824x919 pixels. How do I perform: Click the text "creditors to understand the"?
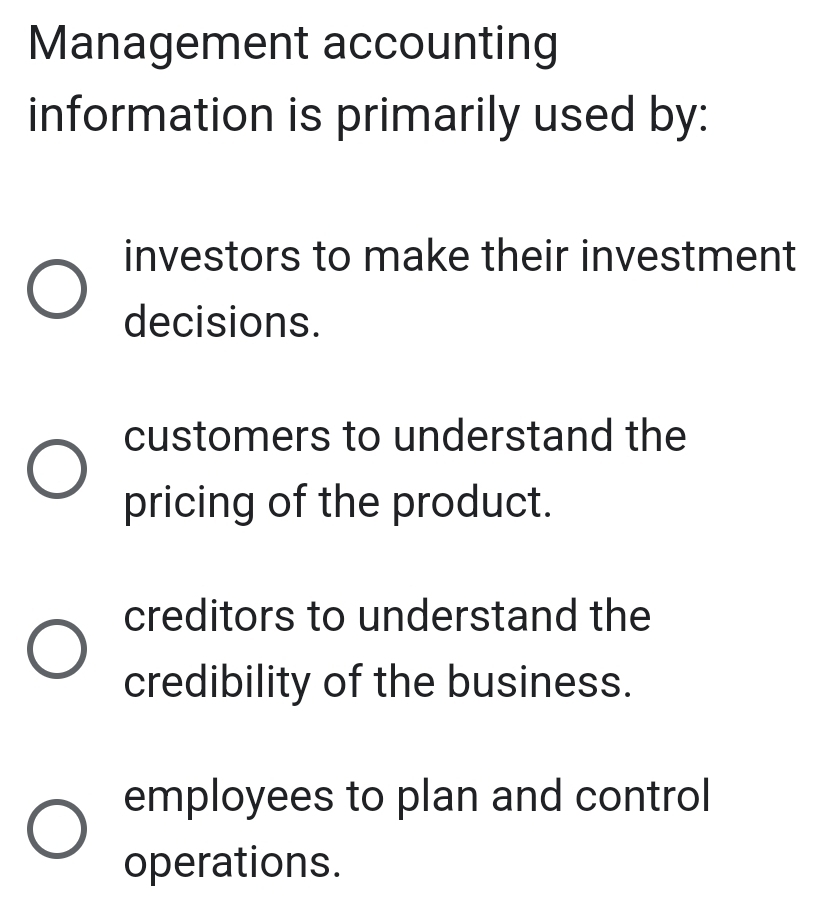(x=387, y=616)
